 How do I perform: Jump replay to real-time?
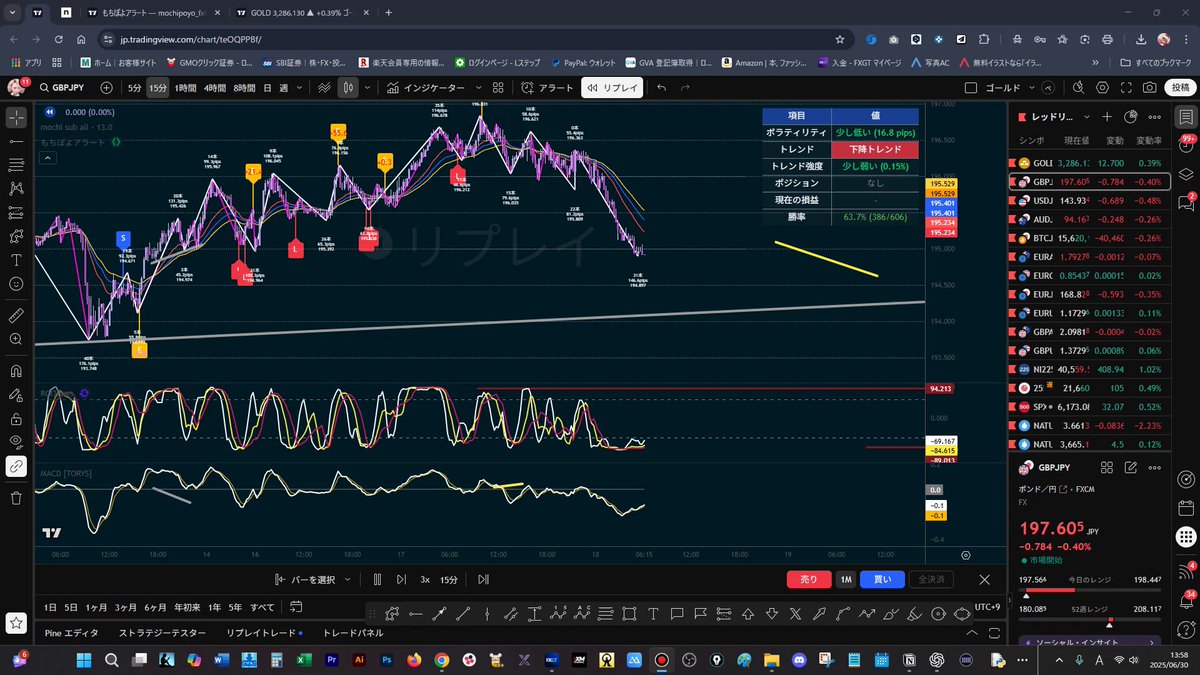[x=483, y=579]
